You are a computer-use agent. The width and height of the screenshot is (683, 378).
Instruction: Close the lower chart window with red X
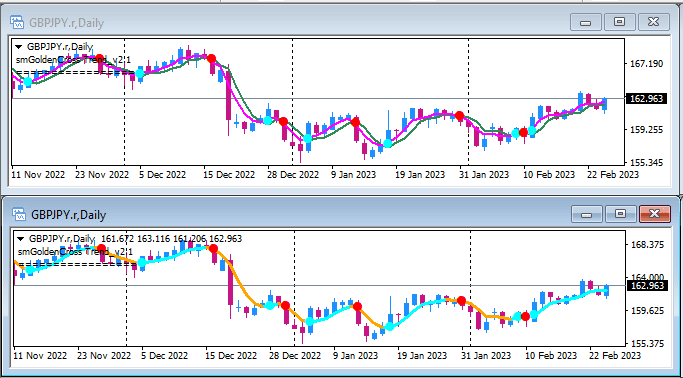655,214
